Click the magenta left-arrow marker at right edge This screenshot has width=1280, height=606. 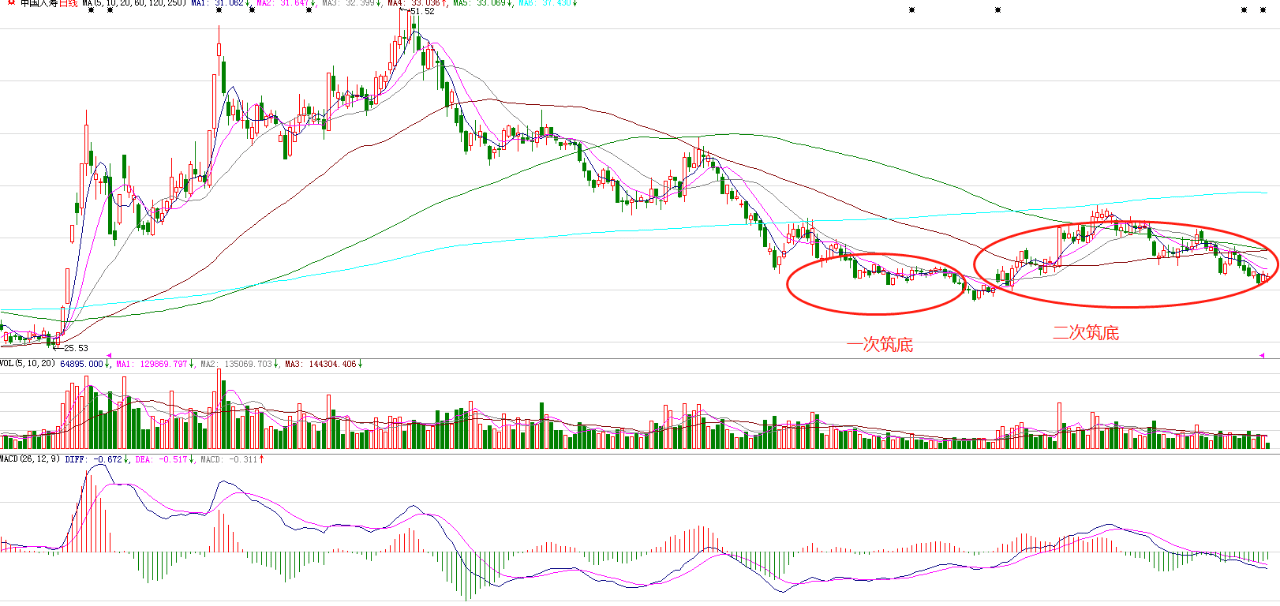pyautogui.click(x=1261, y=356)
